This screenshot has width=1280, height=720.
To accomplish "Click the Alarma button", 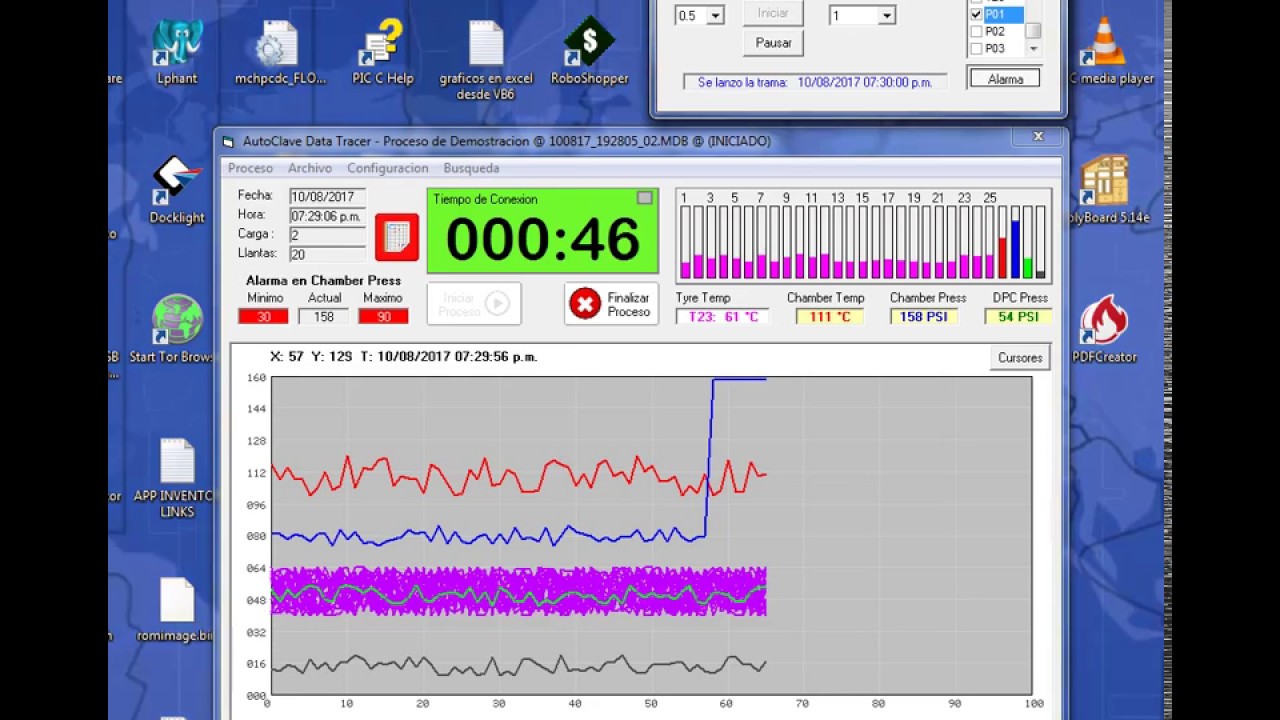I will click(x=1005, y=79).
